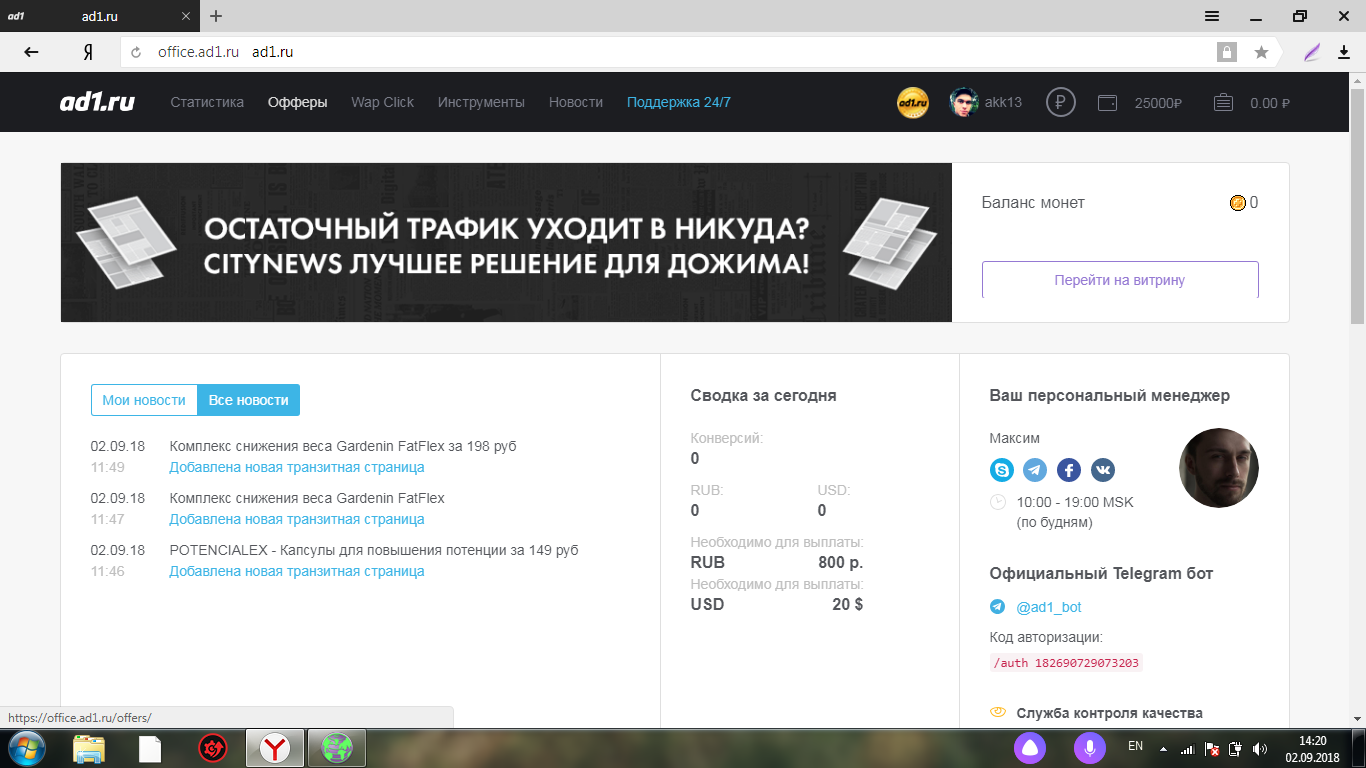Contact manager via Skype icon

[x=1001, y=470]
